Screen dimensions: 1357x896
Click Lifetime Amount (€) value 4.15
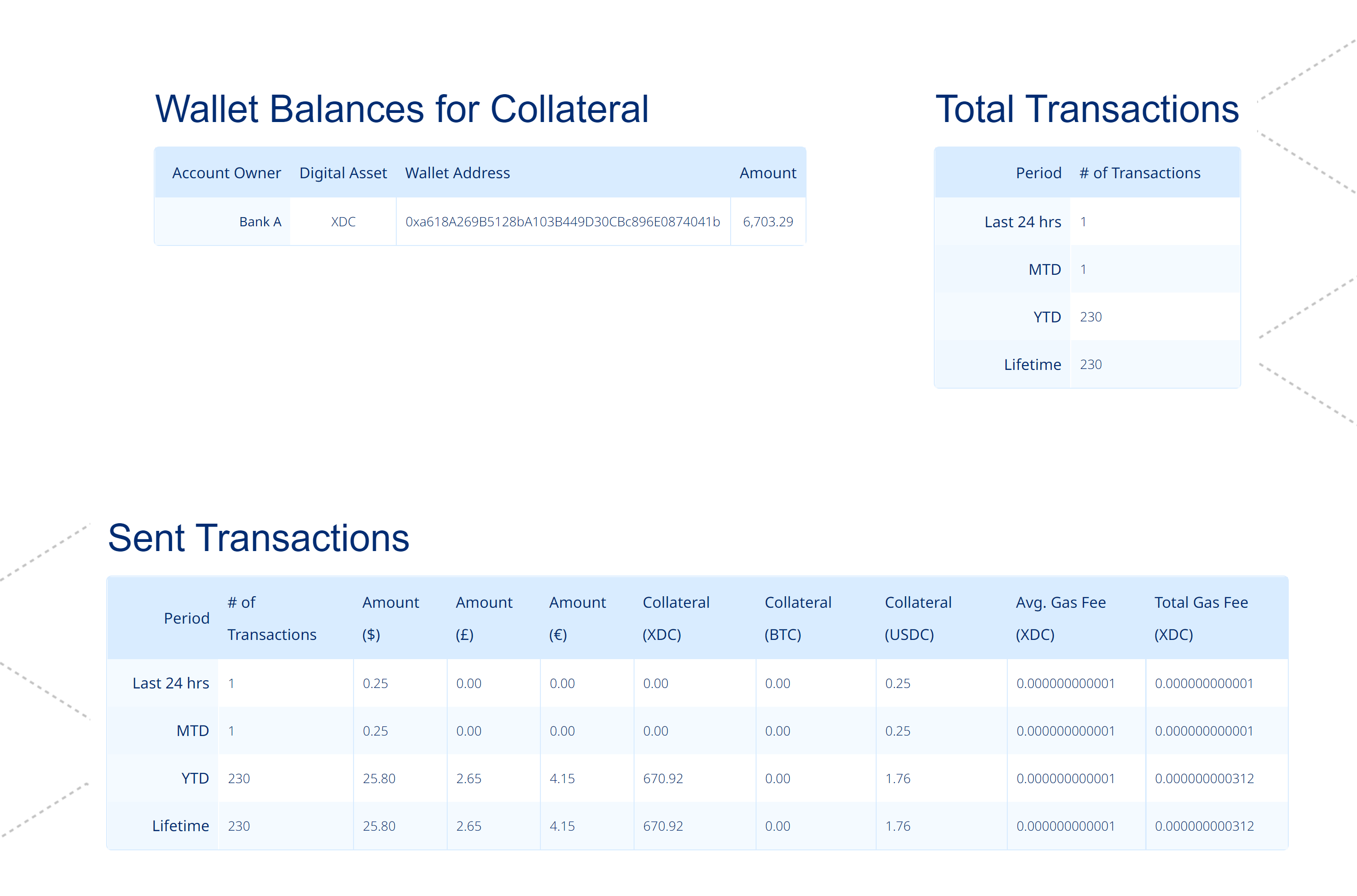[562, 825]
